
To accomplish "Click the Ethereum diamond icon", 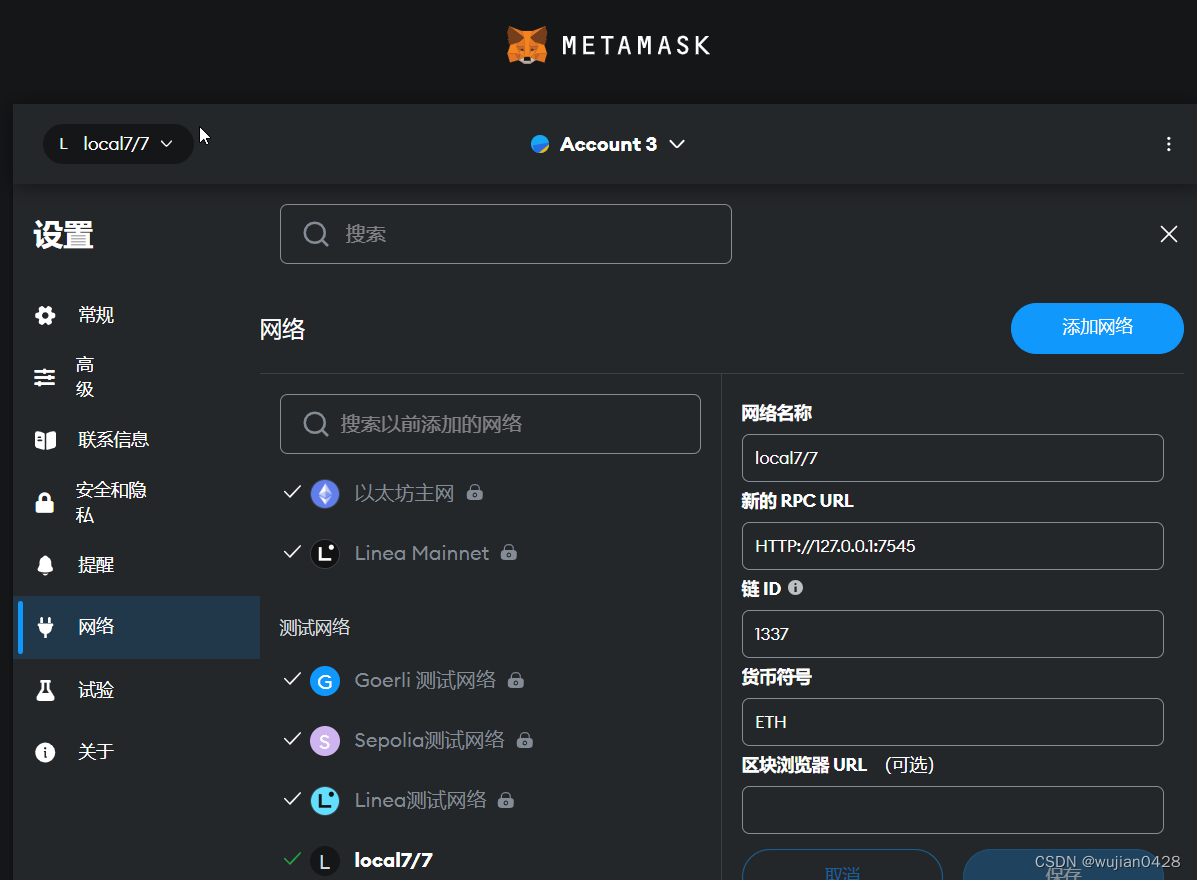I will point(325,494).
